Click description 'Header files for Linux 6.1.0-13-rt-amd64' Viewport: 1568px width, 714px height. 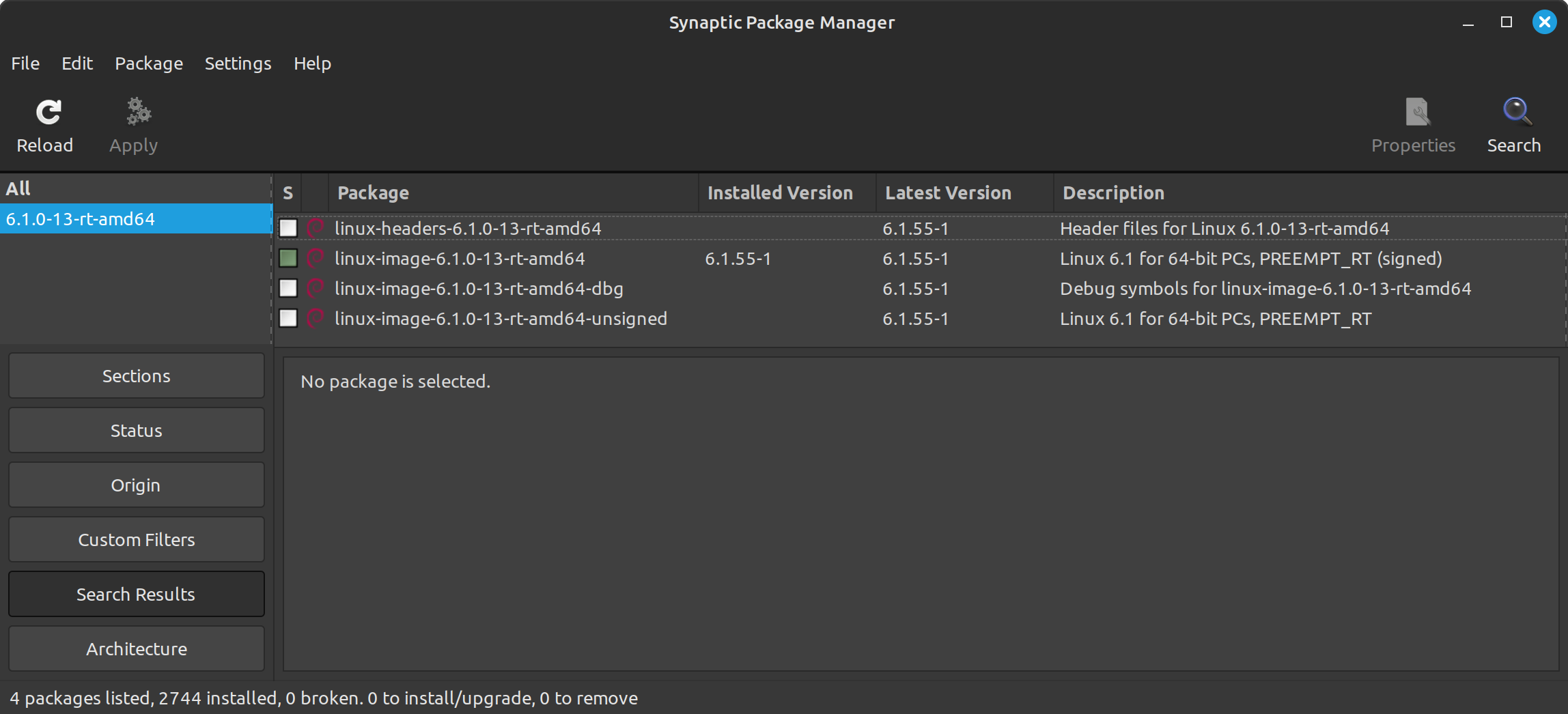pos(1224,228)
